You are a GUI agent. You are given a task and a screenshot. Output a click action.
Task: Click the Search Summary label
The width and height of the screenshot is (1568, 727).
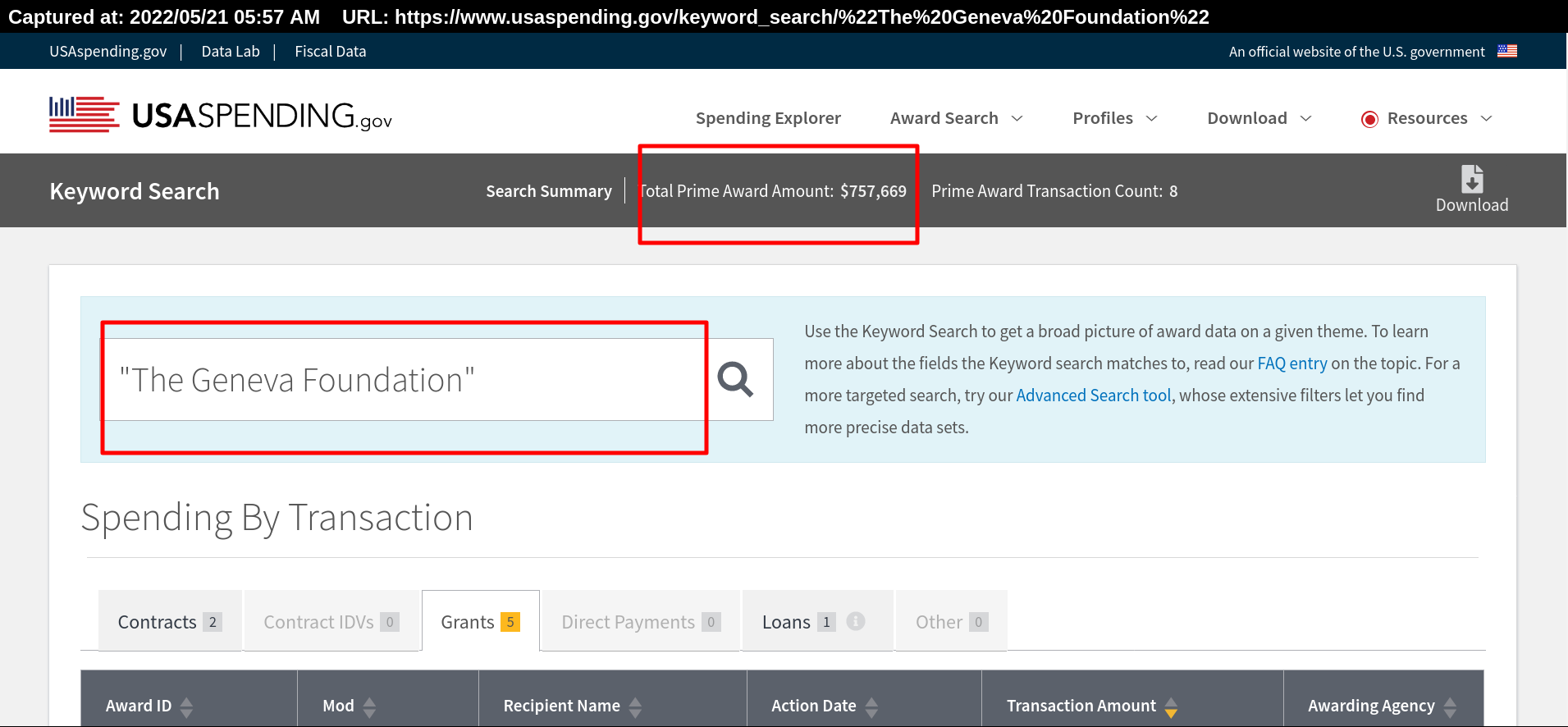pos(549,191)
